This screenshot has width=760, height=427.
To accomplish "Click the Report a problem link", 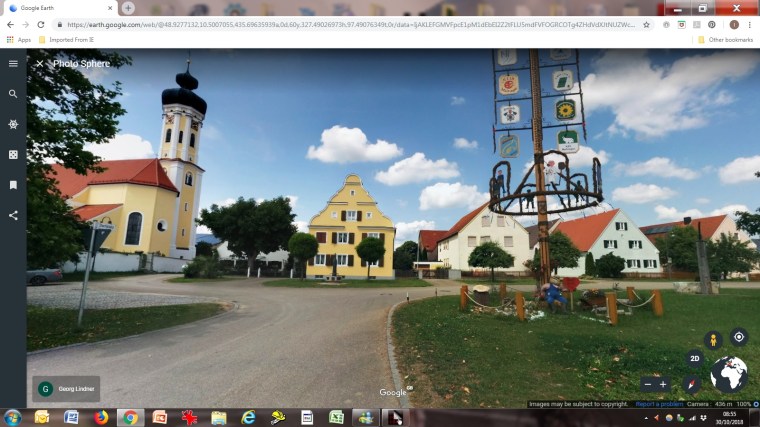I will 659,404.
